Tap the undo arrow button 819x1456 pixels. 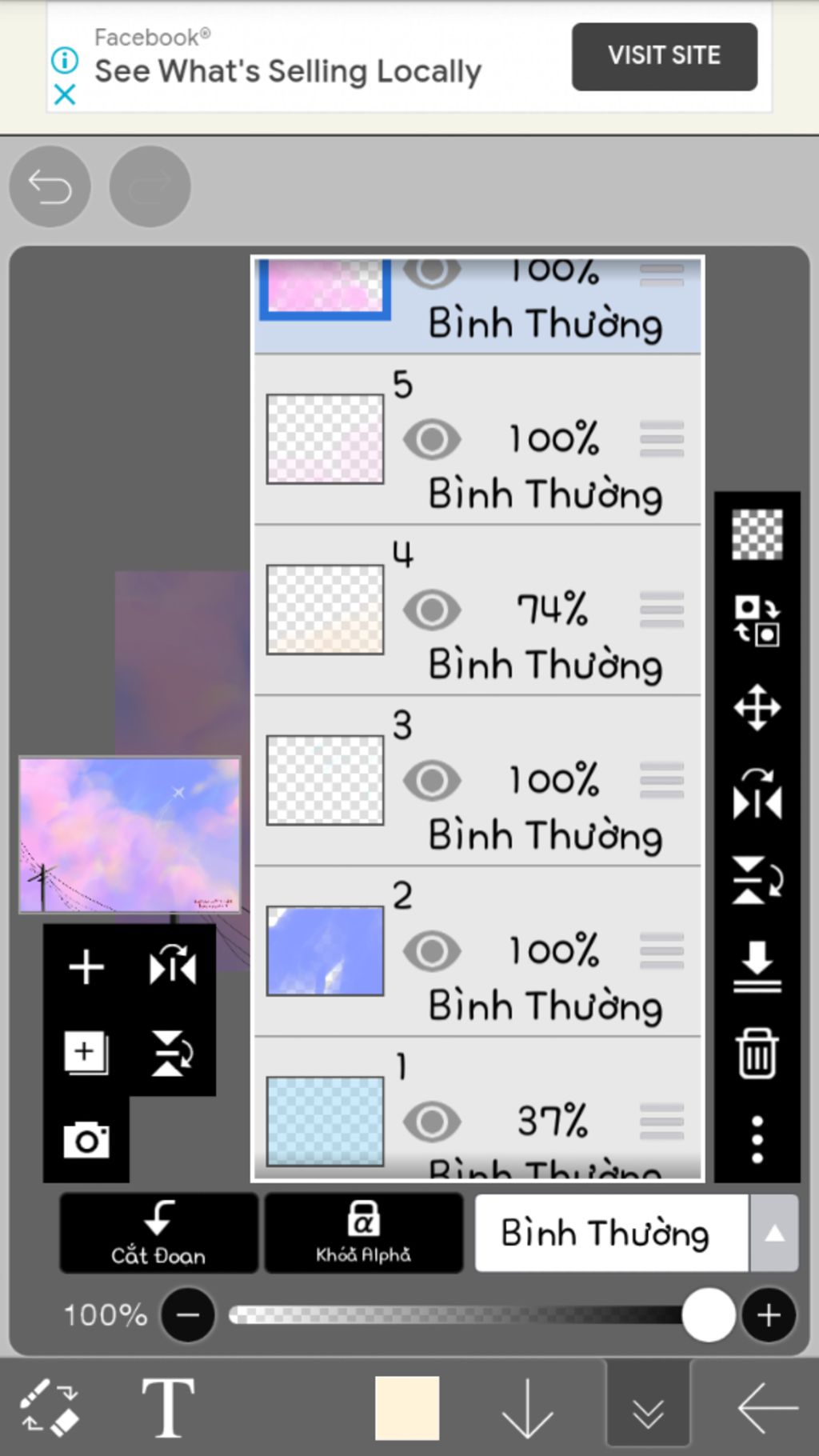click(x=50, y=187)
